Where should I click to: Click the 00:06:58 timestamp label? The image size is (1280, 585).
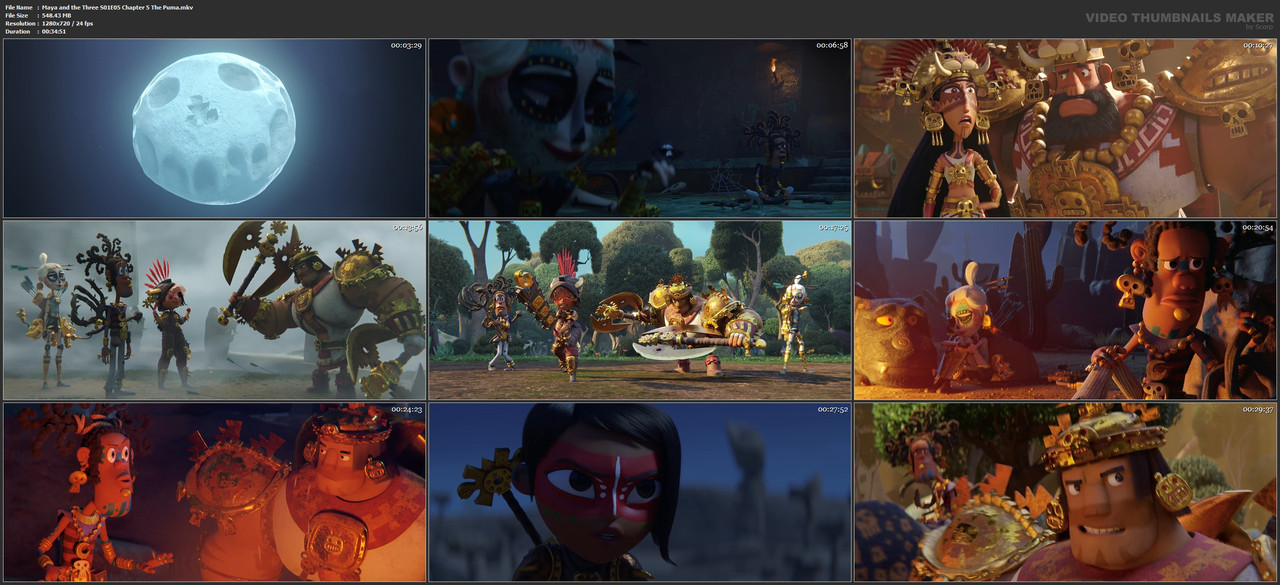pos(832,46)
